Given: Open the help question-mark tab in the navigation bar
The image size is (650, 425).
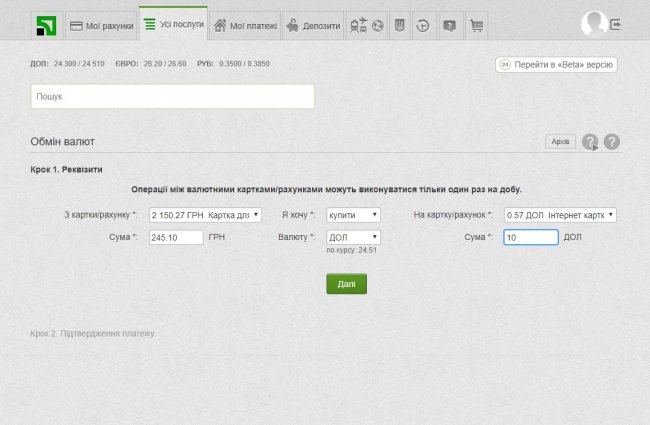Looking at the screenshot, I should pyautogui.click(x=450, y=26).
